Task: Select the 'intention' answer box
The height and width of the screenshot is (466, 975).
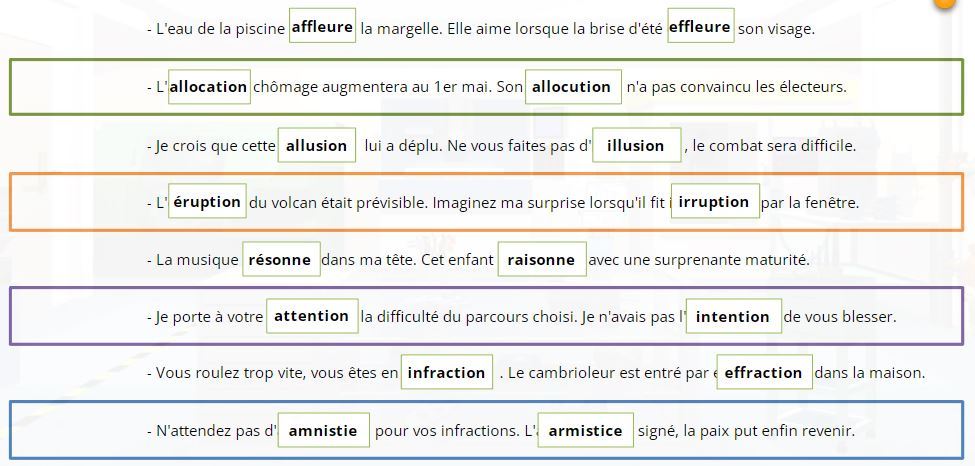Action: (734, 316)
